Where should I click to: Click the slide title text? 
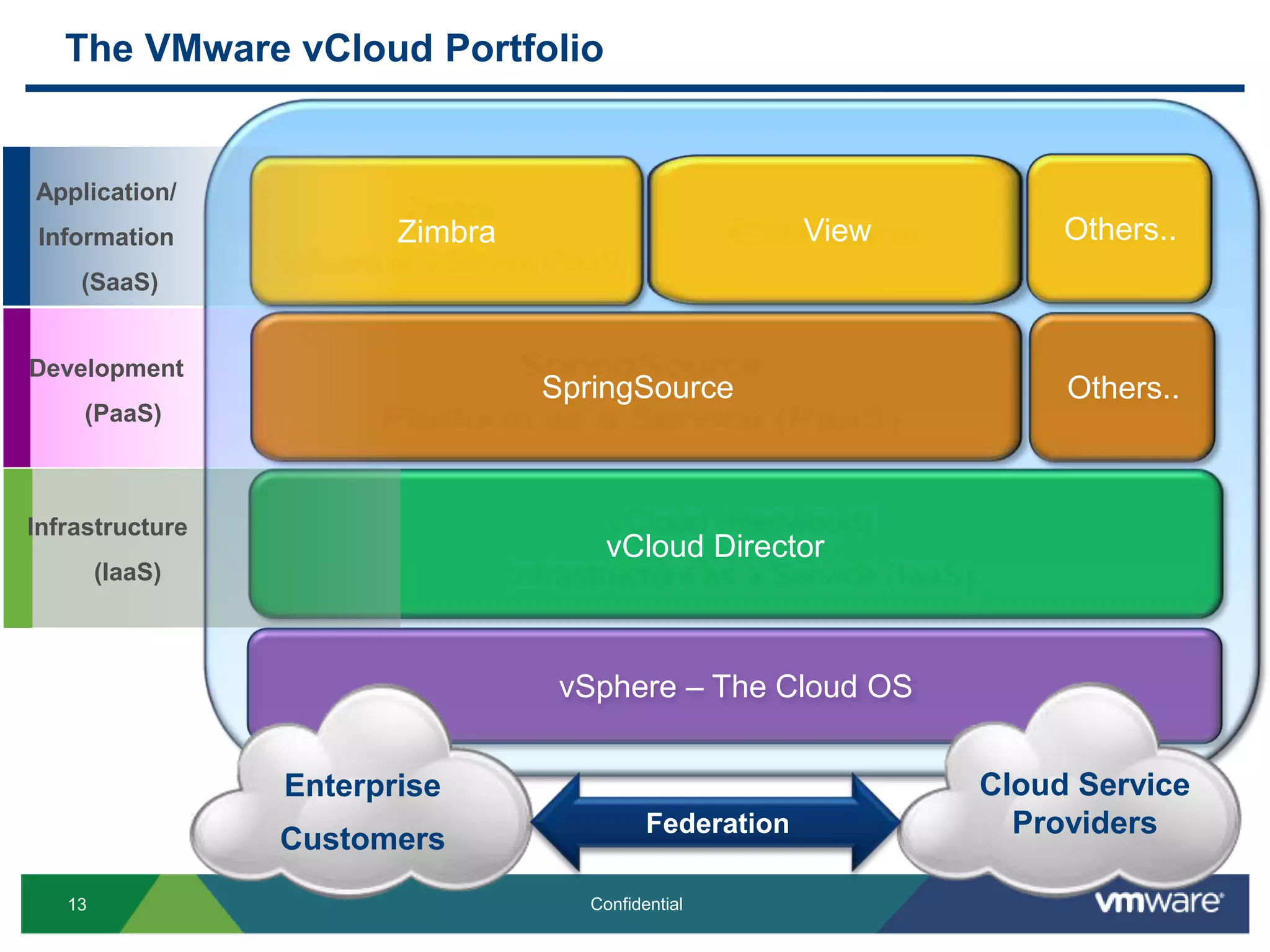coord(334,48)
